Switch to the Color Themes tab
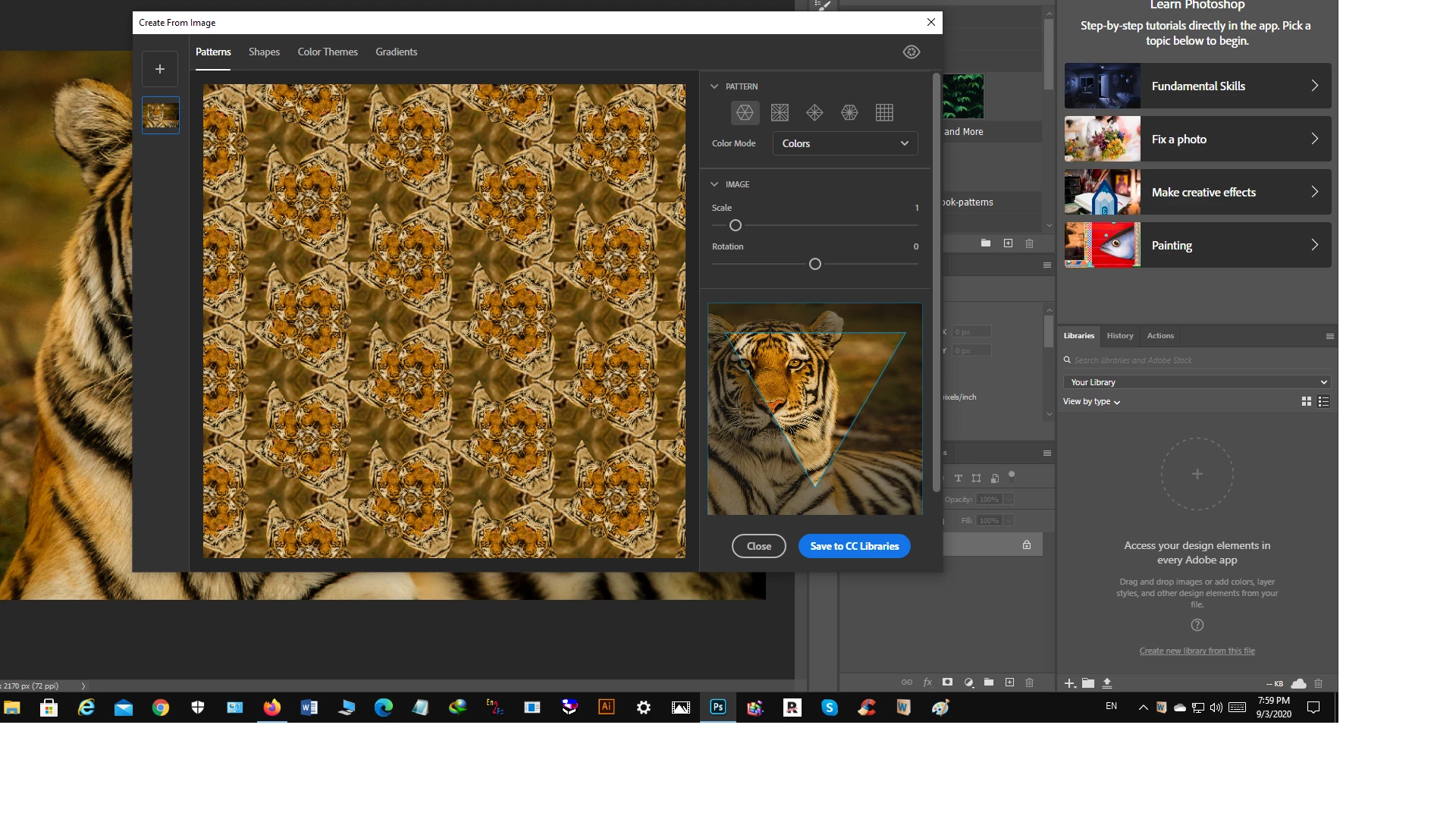 coord(328,52)
